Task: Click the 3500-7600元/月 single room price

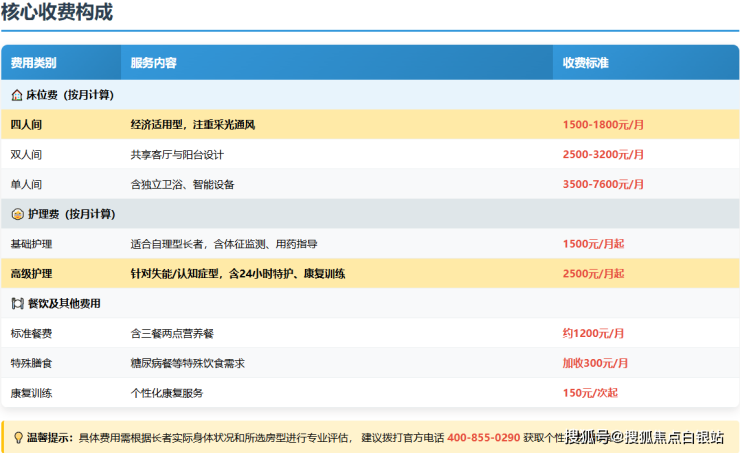Action: [603, 185]
